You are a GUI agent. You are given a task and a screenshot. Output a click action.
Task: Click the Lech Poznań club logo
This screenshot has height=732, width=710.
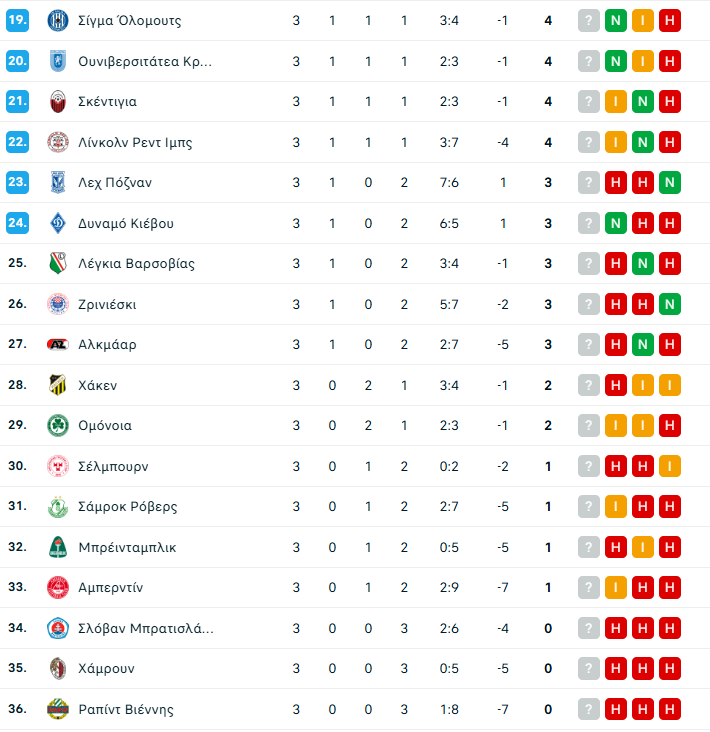pyautogui.click(x=57, y=183)
